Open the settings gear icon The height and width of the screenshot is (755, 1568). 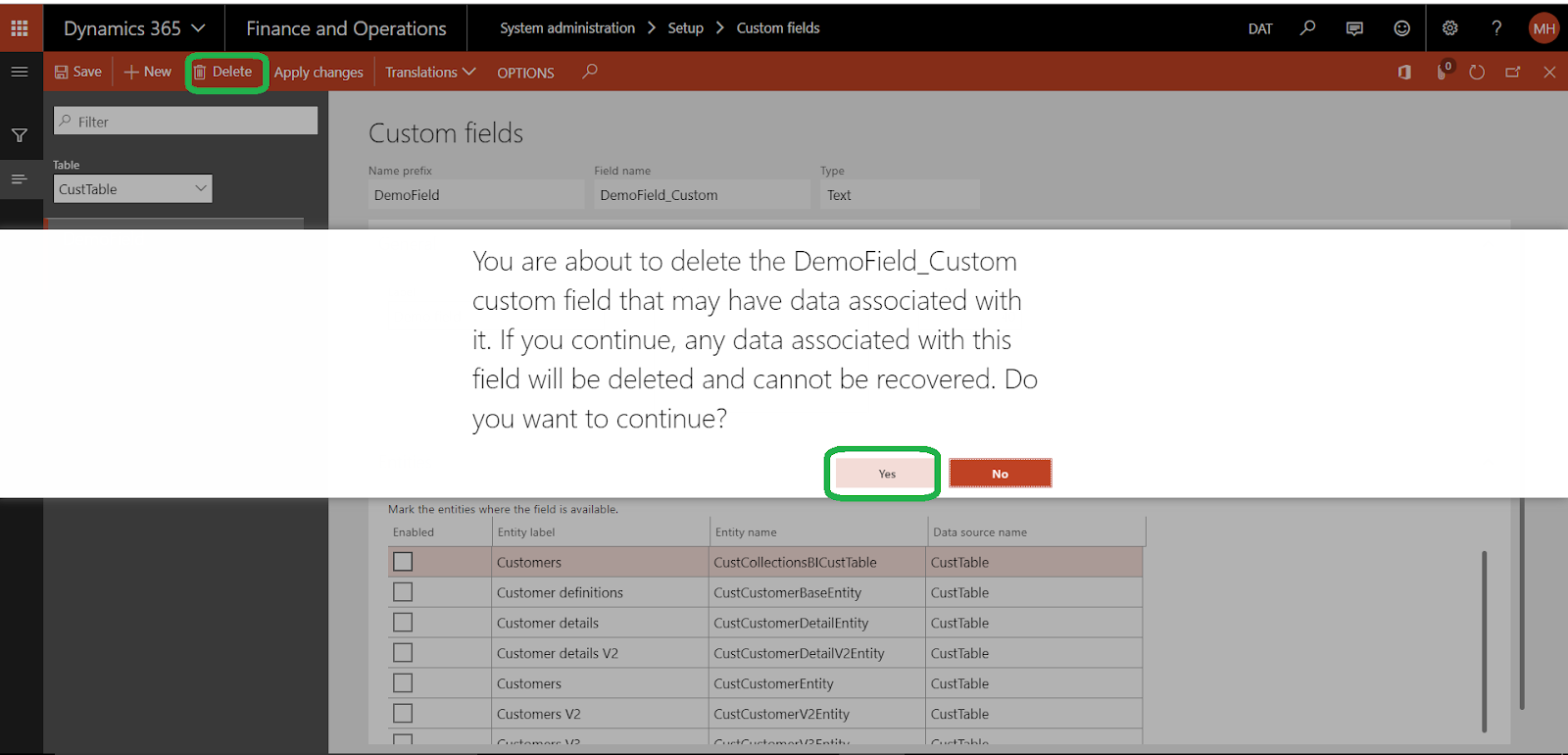click(x=1450, y=28)
